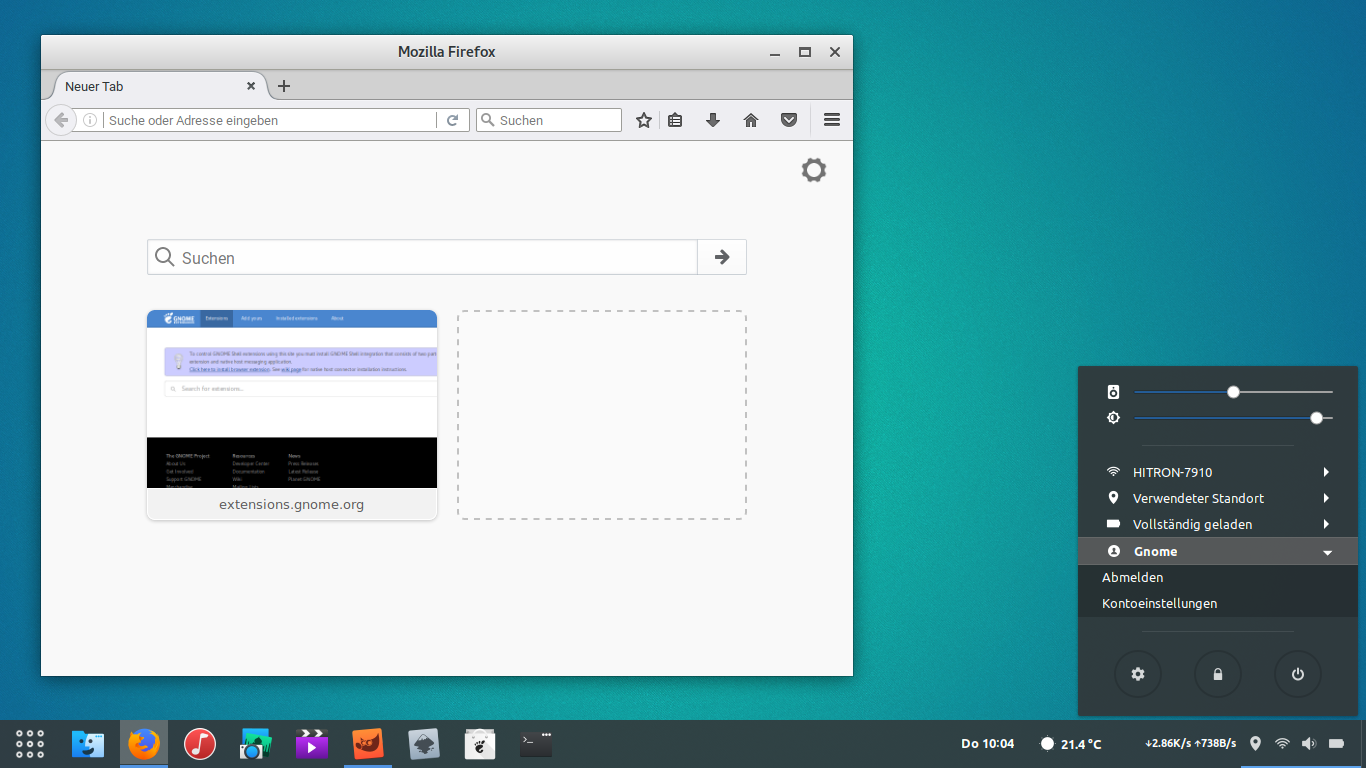Open the applications grid launcher

coord(30,744)
